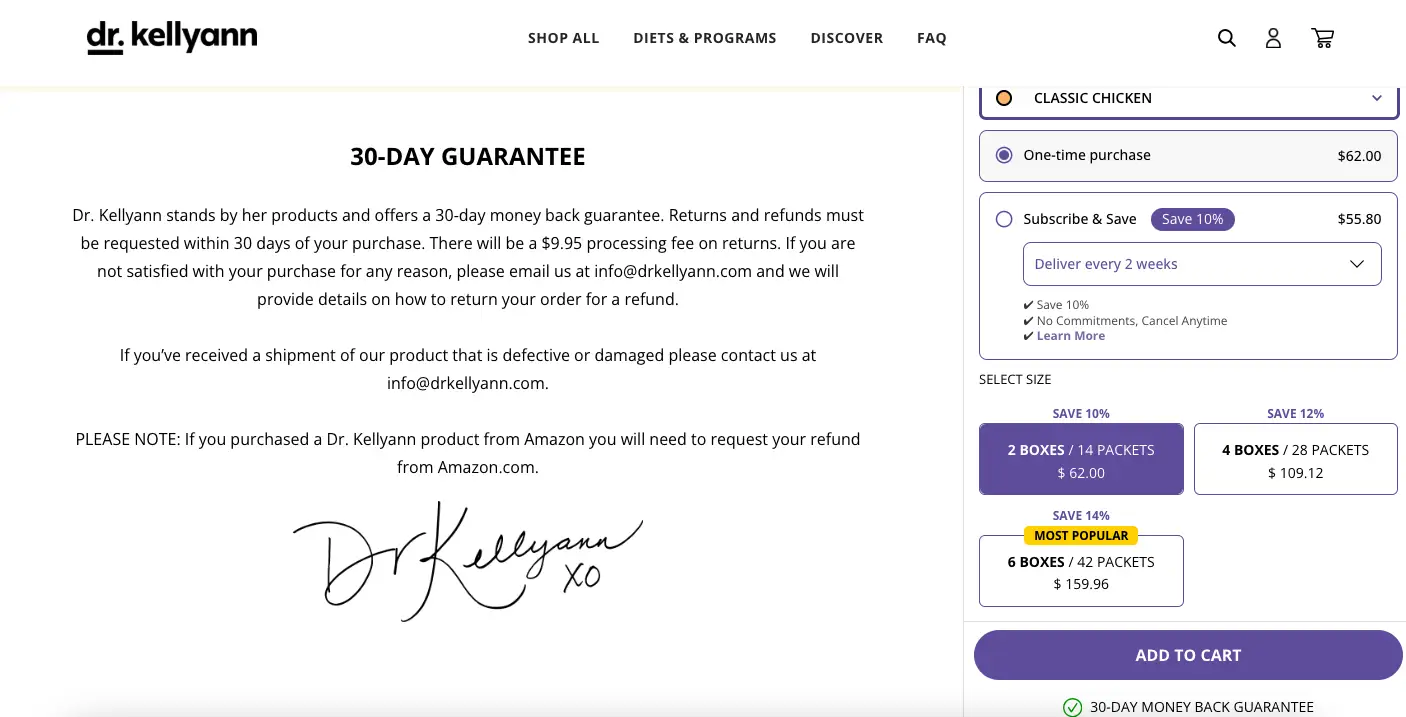Open the flavor selector chevron

click(x=1377, y=98)
